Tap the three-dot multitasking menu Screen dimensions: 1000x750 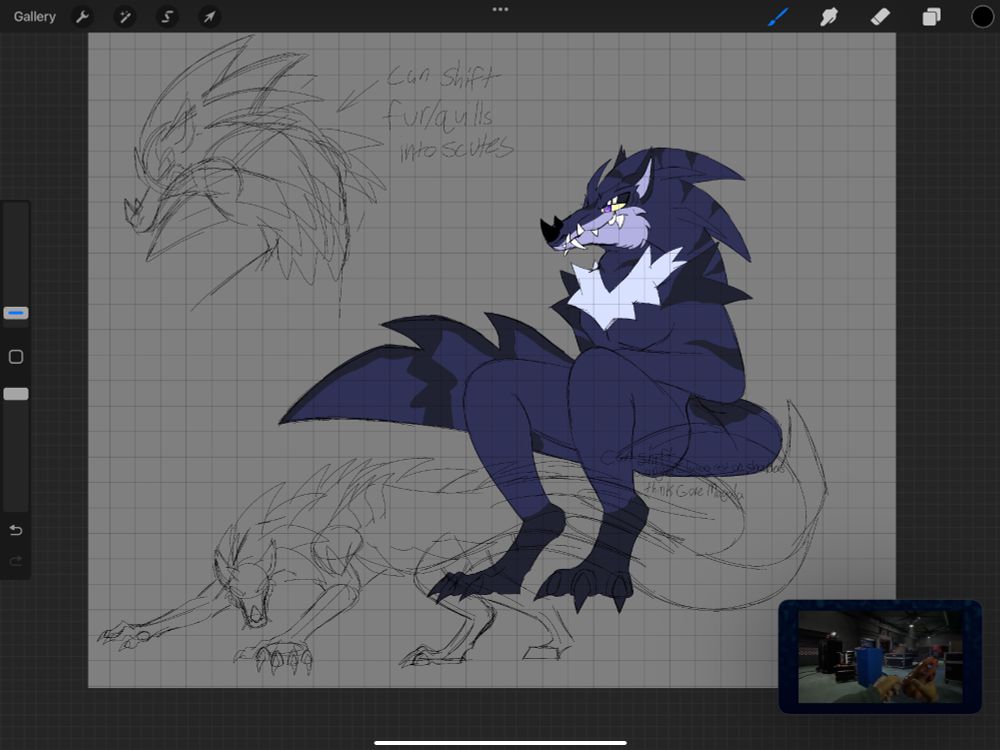[500, 10]
